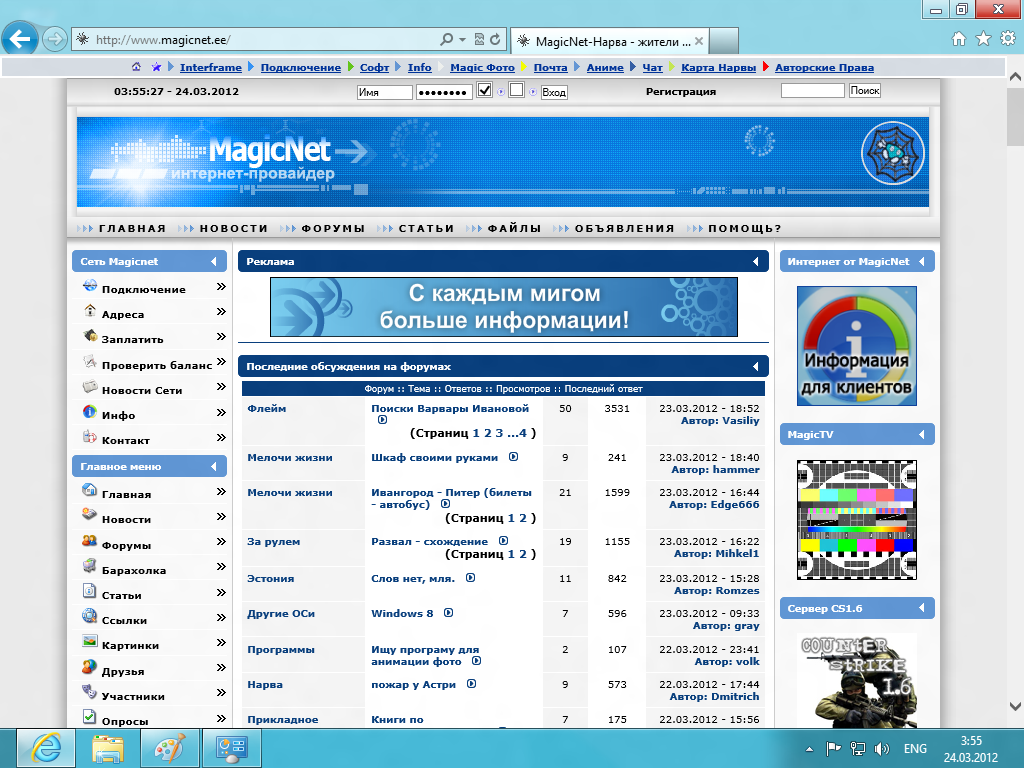Click the page scrollbar down arrow
This screenshot has height=768, width=1024.
(x=1015, y=706)
